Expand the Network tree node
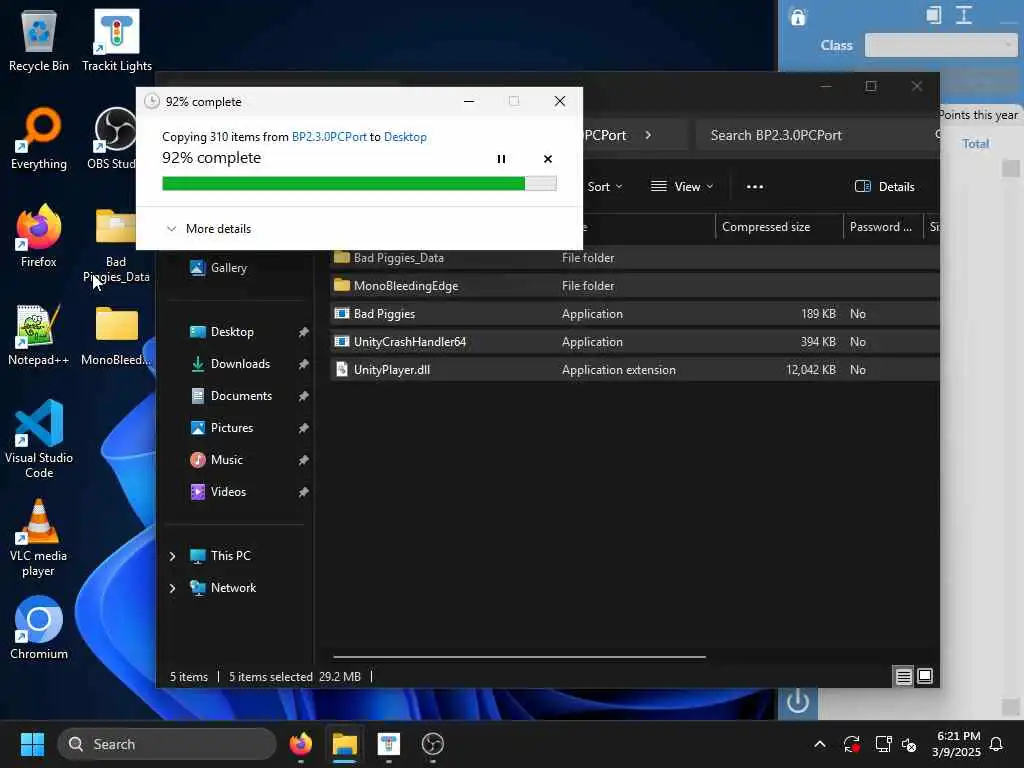Screen dimensions: 1024x768 coord(172,588)
